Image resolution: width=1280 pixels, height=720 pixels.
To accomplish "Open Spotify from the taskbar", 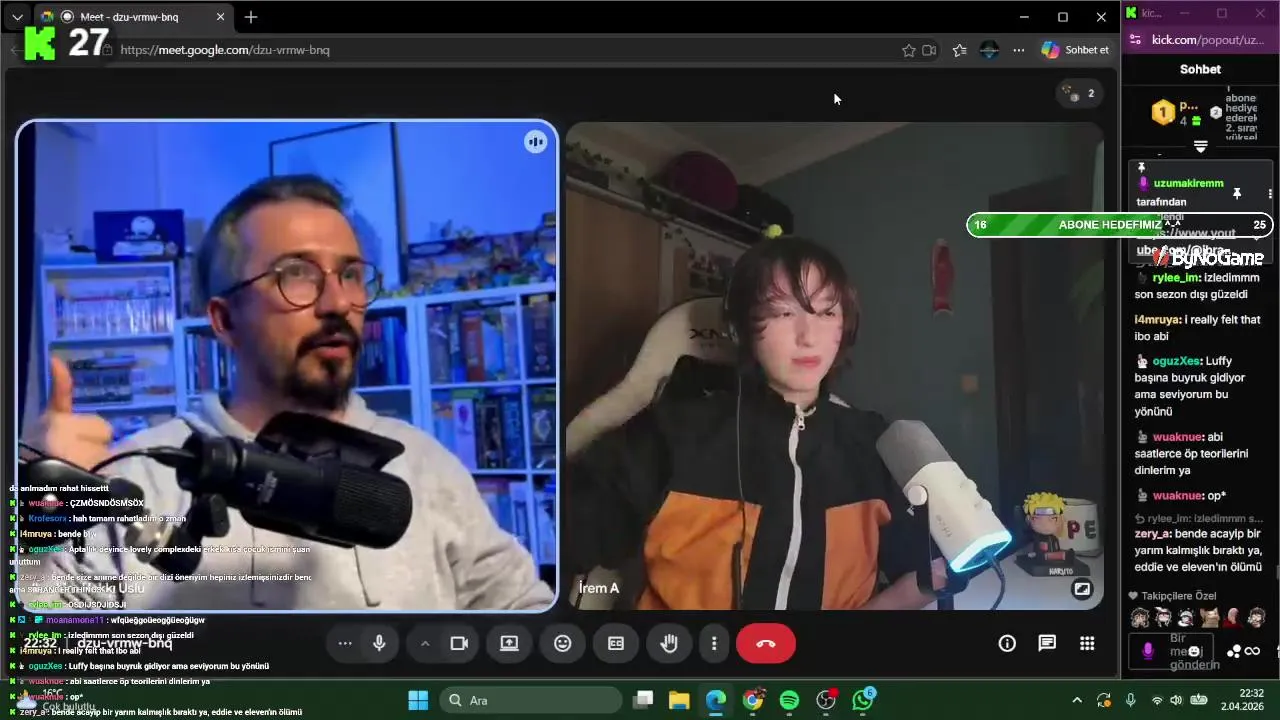I will tap(789, 700).
